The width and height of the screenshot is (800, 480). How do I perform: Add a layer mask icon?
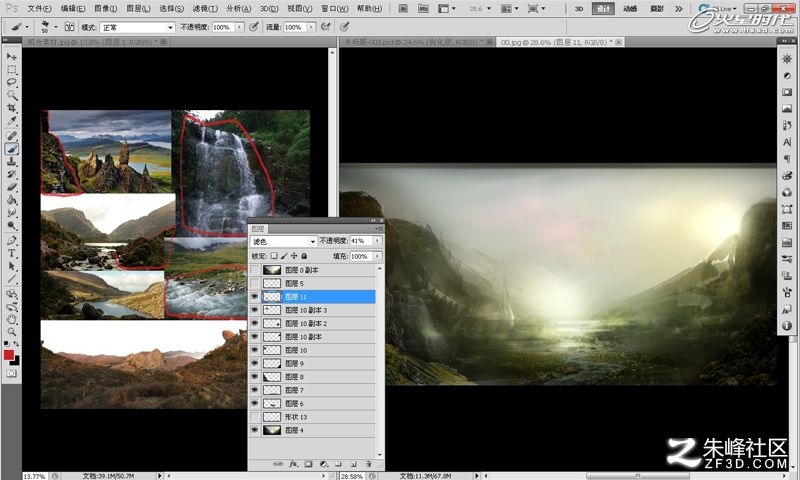[308, 464]
